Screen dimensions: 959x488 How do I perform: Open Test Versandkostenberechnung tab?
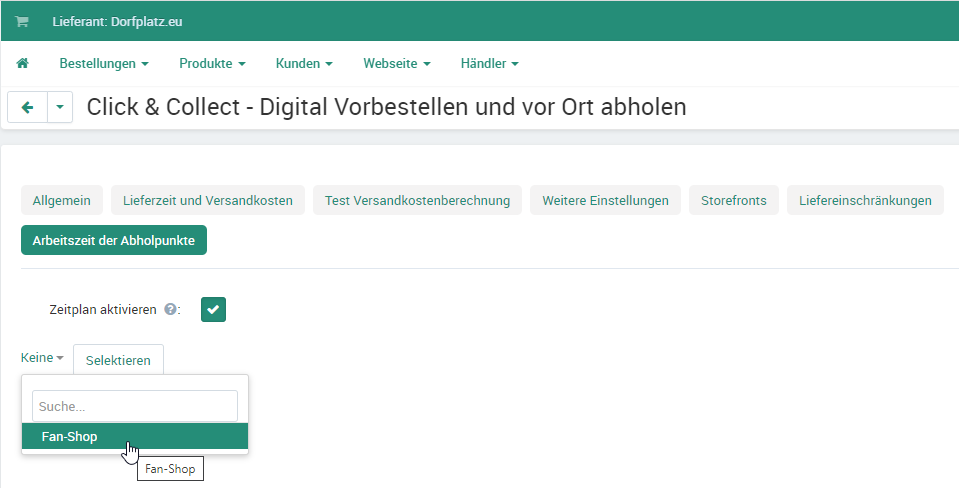[417, 201]
